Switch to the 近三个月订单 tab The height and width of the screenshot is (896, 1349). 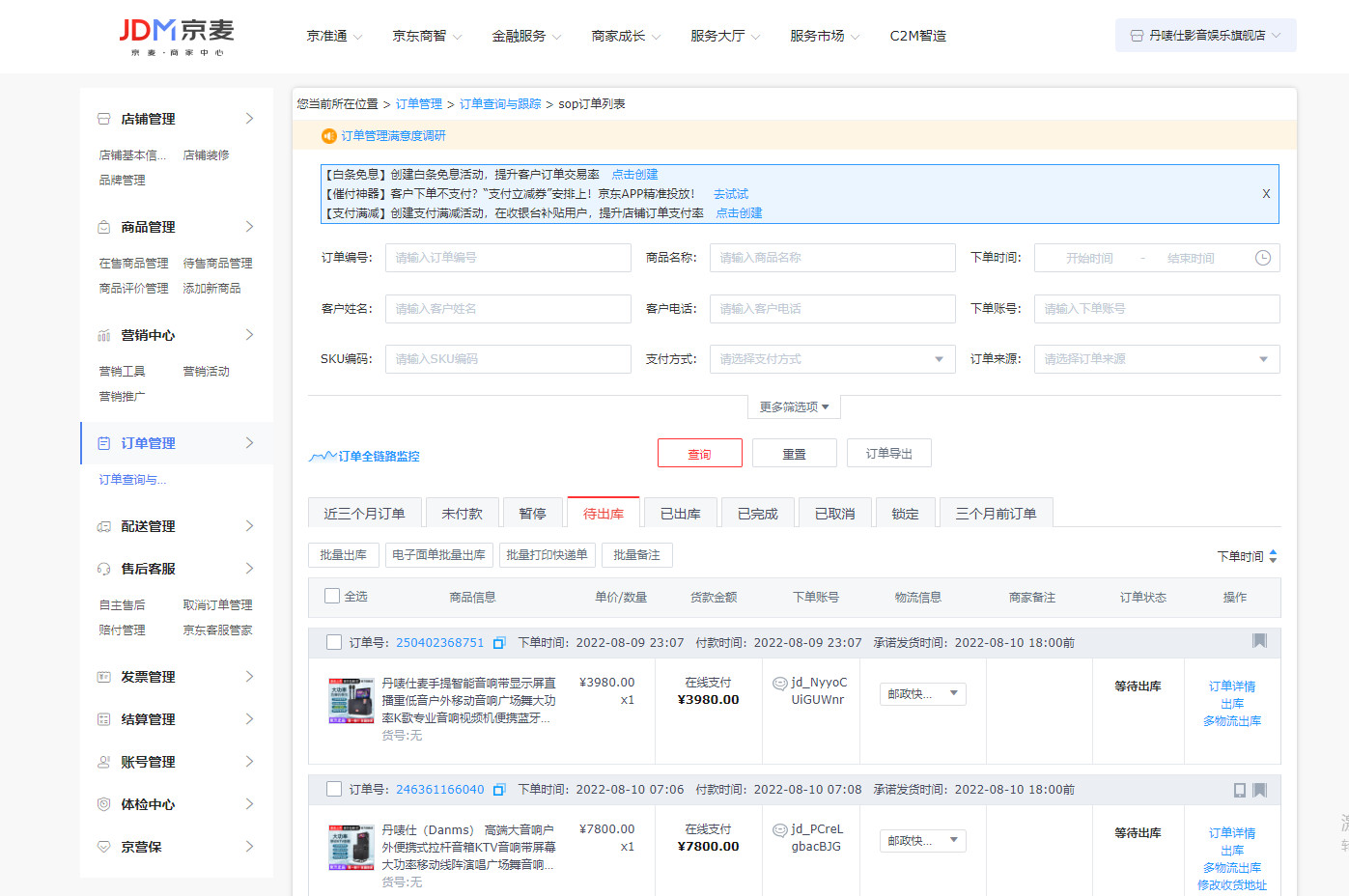tap(364, 513)
